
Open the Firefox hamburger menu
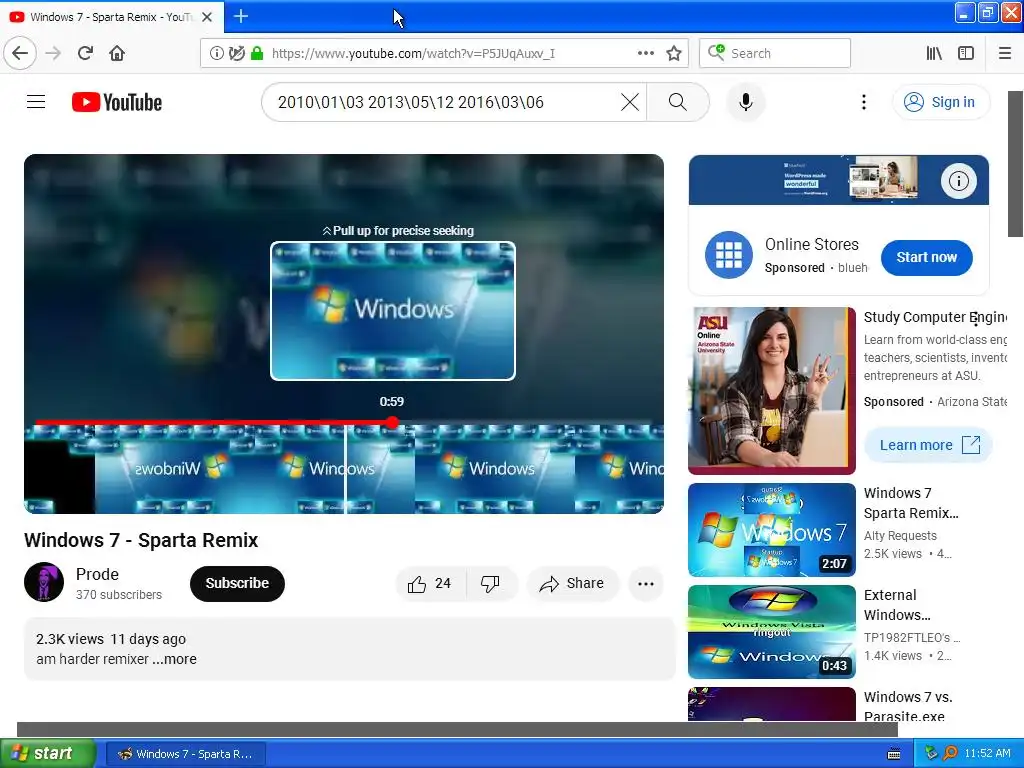point(1005,53)
